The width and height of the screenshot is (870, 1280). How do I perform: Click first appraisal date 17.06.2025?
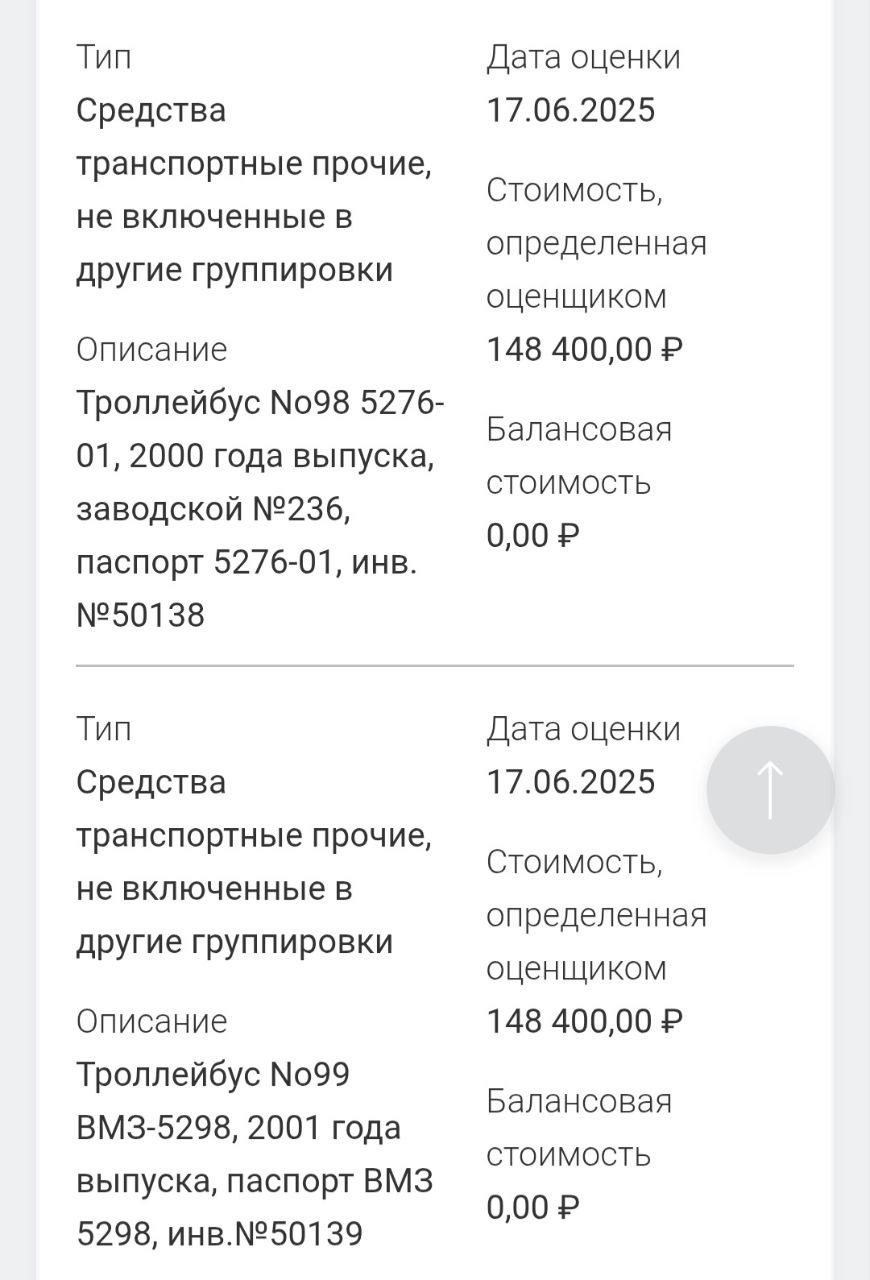(570, 110)
